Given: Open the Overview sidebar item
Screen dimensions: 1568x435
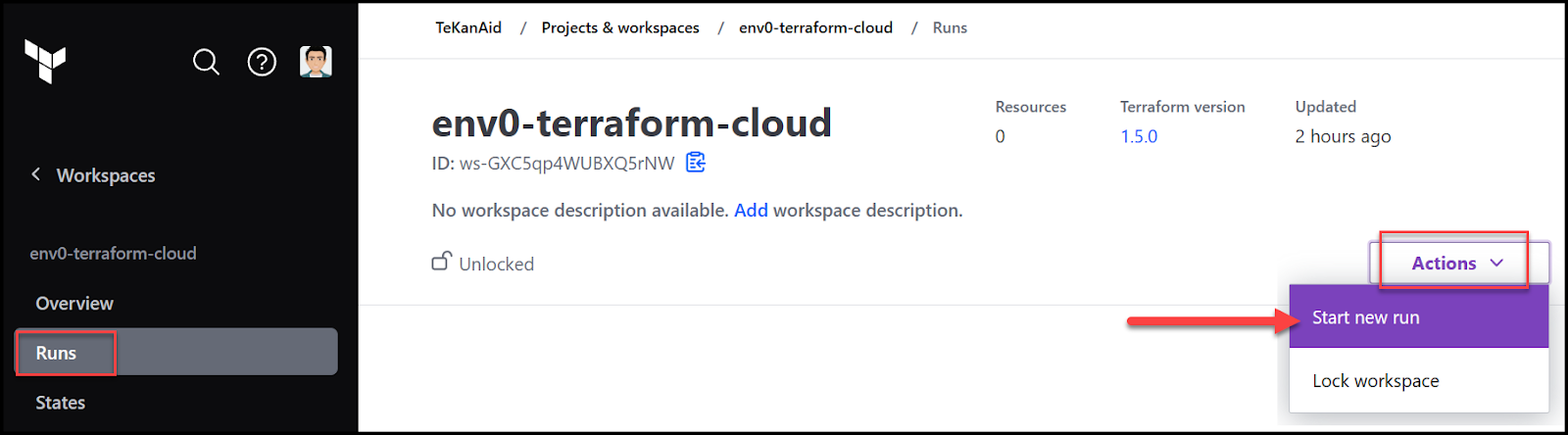Looking at the screenshot, I should coord(74,304).
